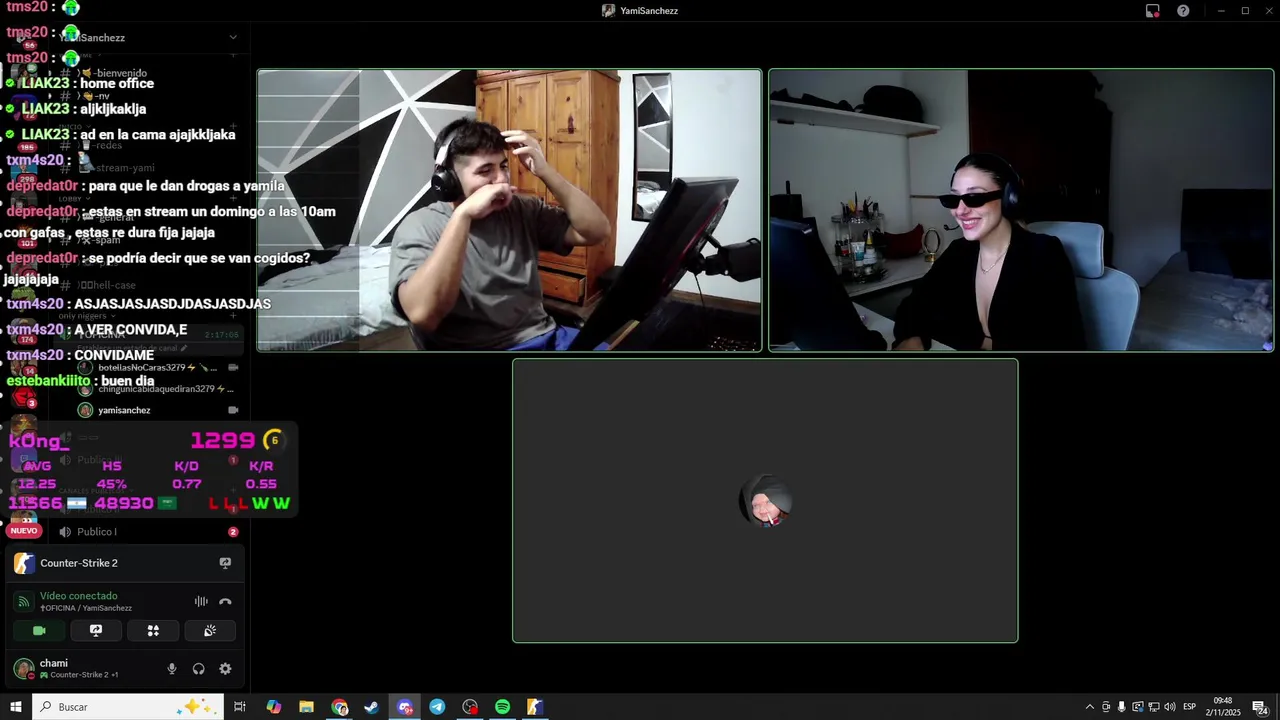The height and width of the screenshot is (720, 1280).
Task: Click the NUEVO unread badge
Action: click(x=24, y=531)
